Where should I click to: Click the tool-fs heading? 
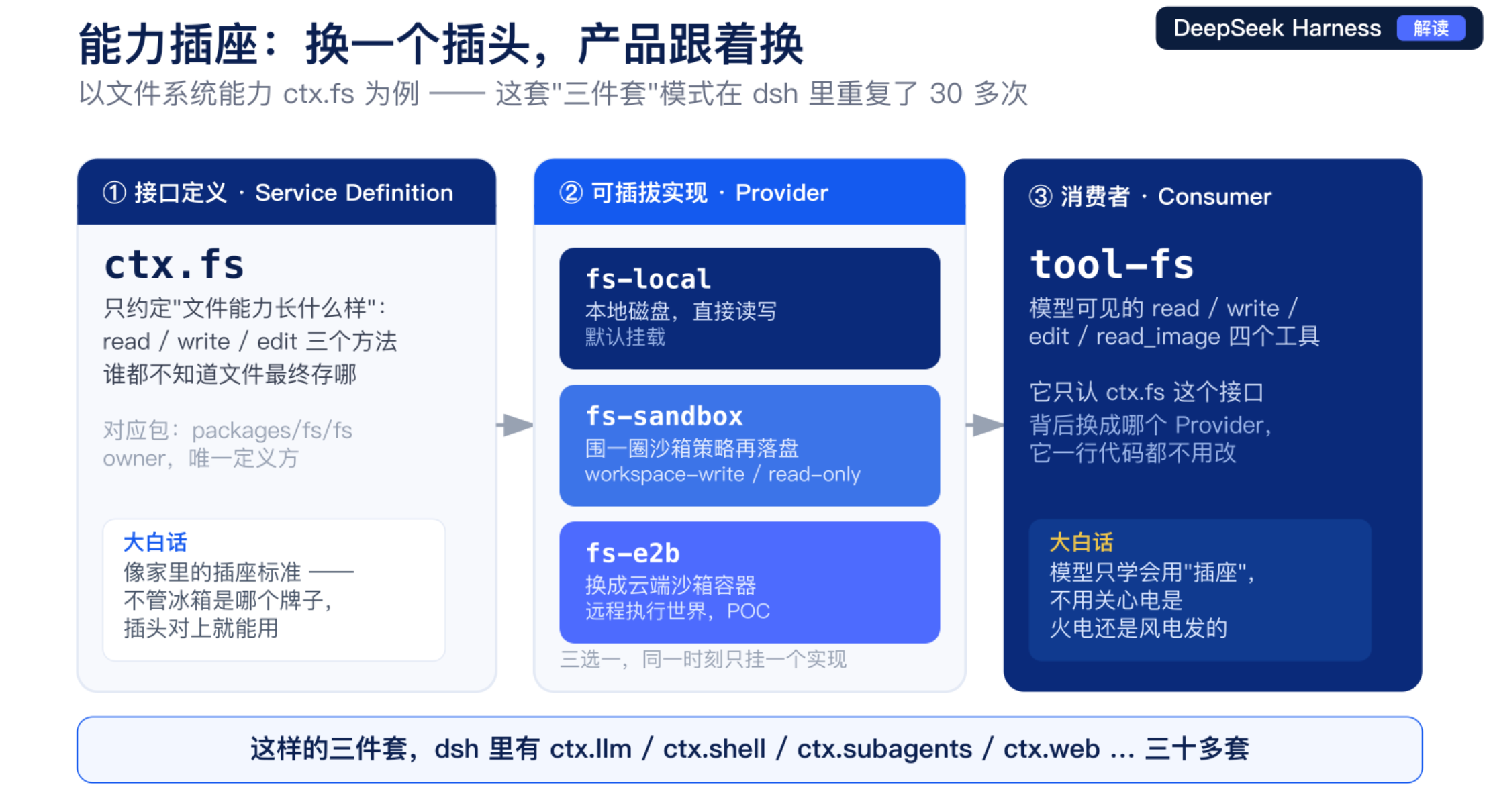coord(1112,264)
